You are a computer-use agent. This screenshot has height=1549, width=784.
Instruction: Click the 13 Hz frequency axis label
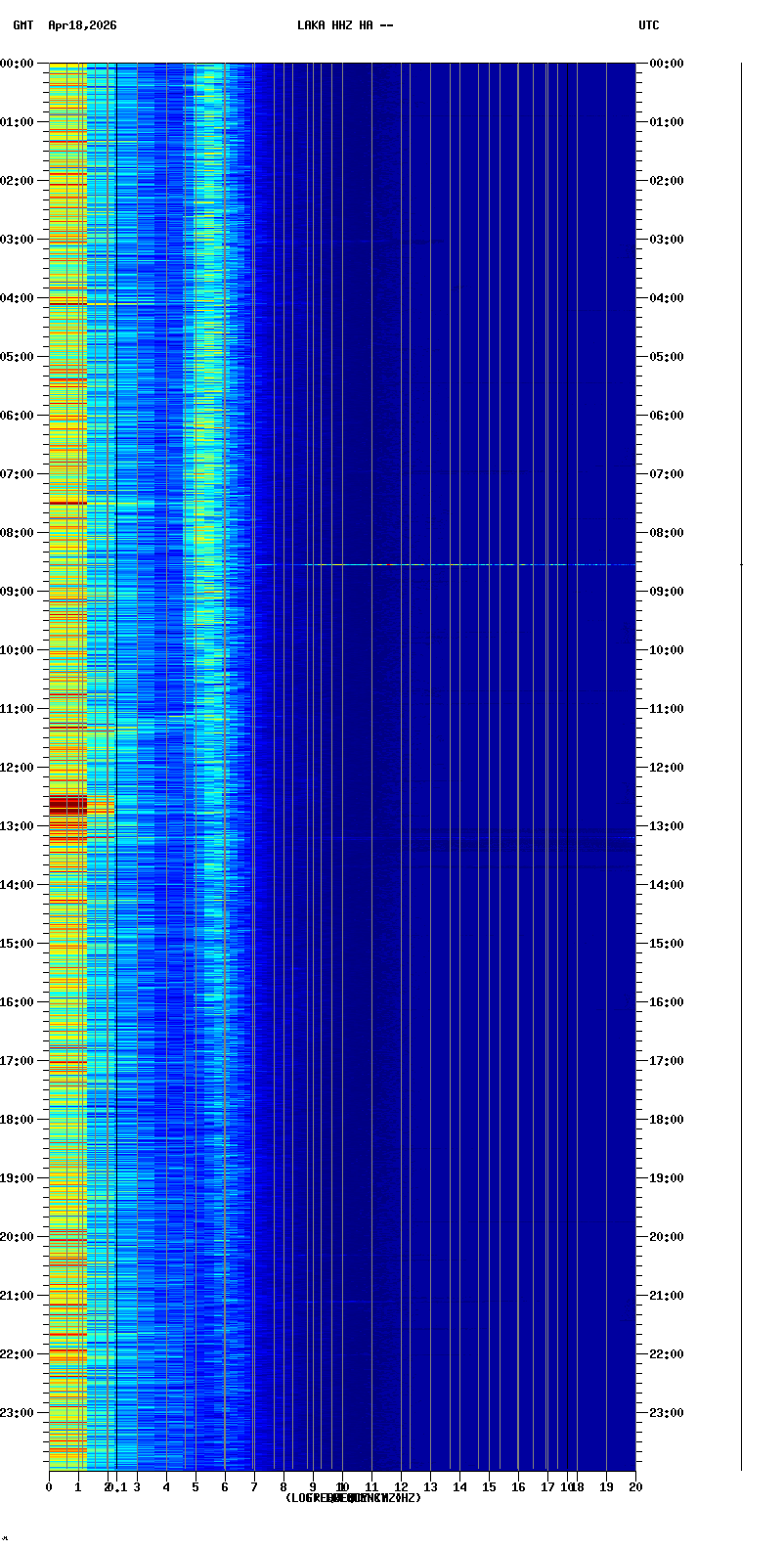430,1487
